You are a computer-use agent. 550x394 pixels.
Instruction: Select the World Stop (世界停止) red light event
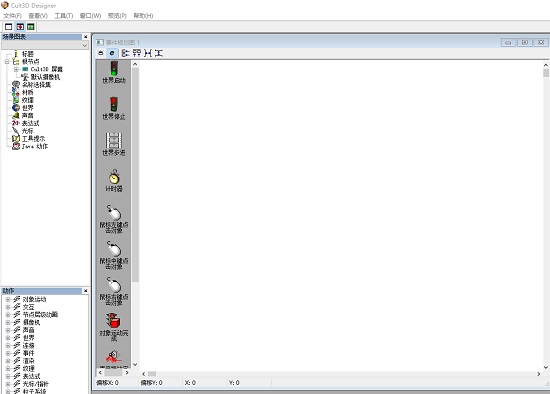pos(114,108)
